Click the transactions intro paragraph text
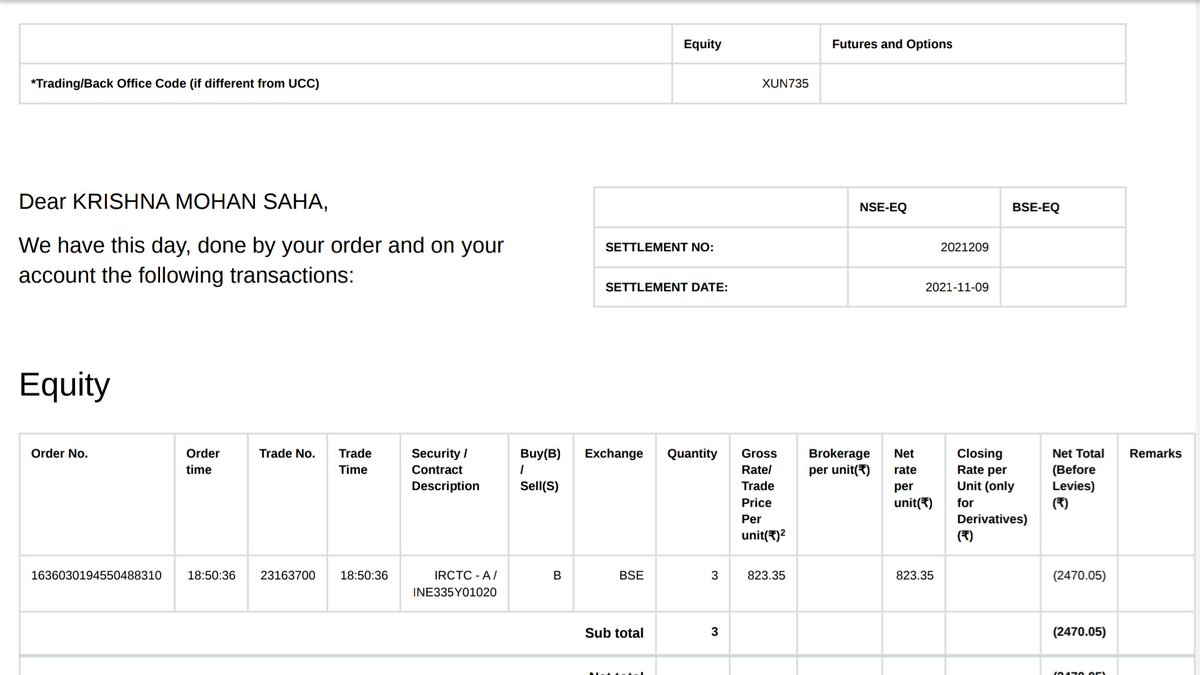Viewport: 1200px width, 675px height. click(x=261, y=260)
